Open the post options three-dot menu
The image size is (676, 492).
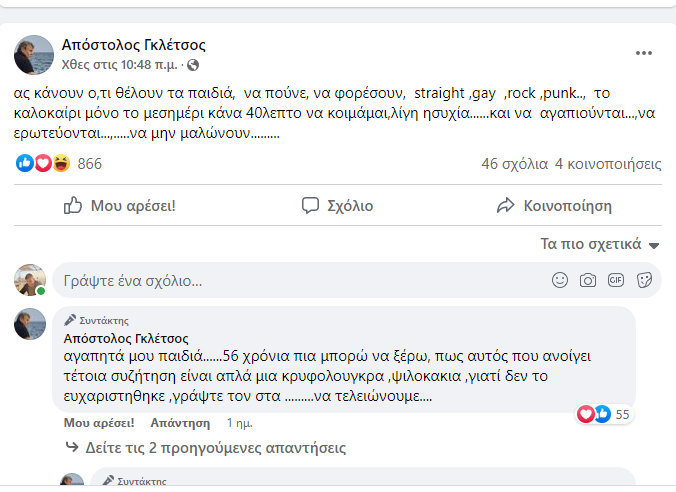644,51
